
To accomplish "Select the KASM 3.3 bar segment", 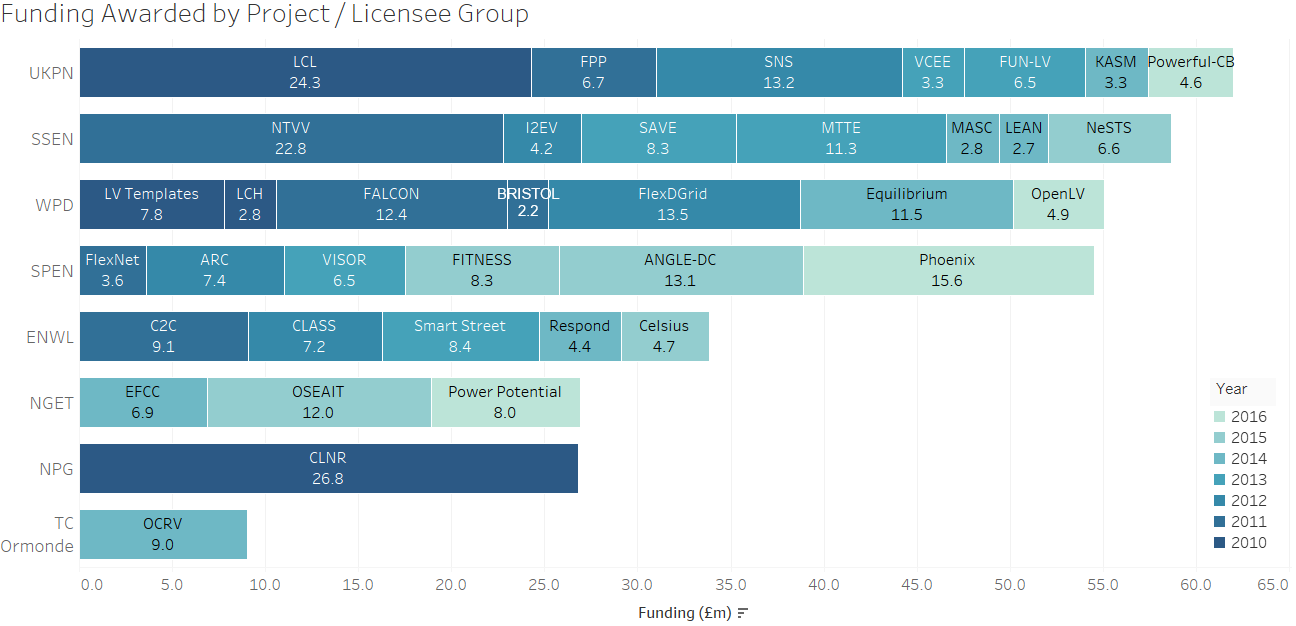I will [1116, 72].
